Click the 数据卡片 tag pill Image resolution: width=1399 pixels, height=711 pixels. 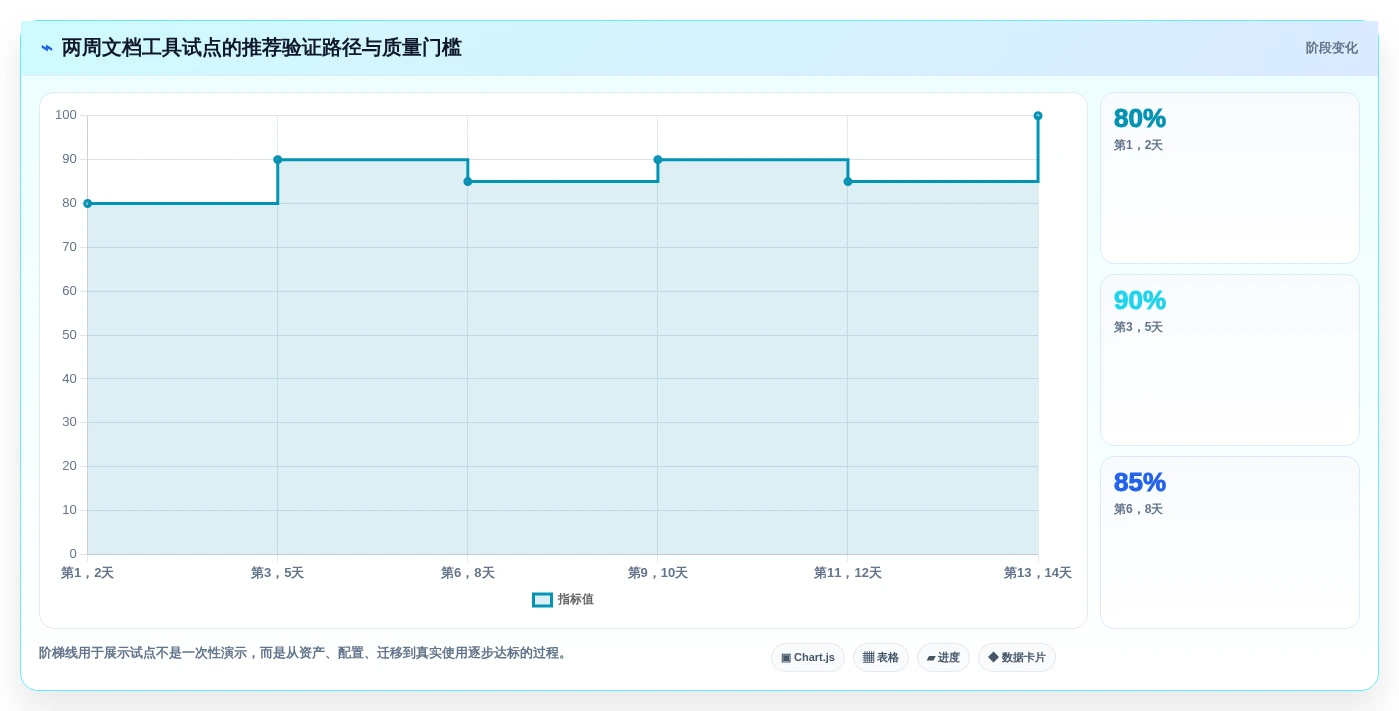pos(1017,658)
